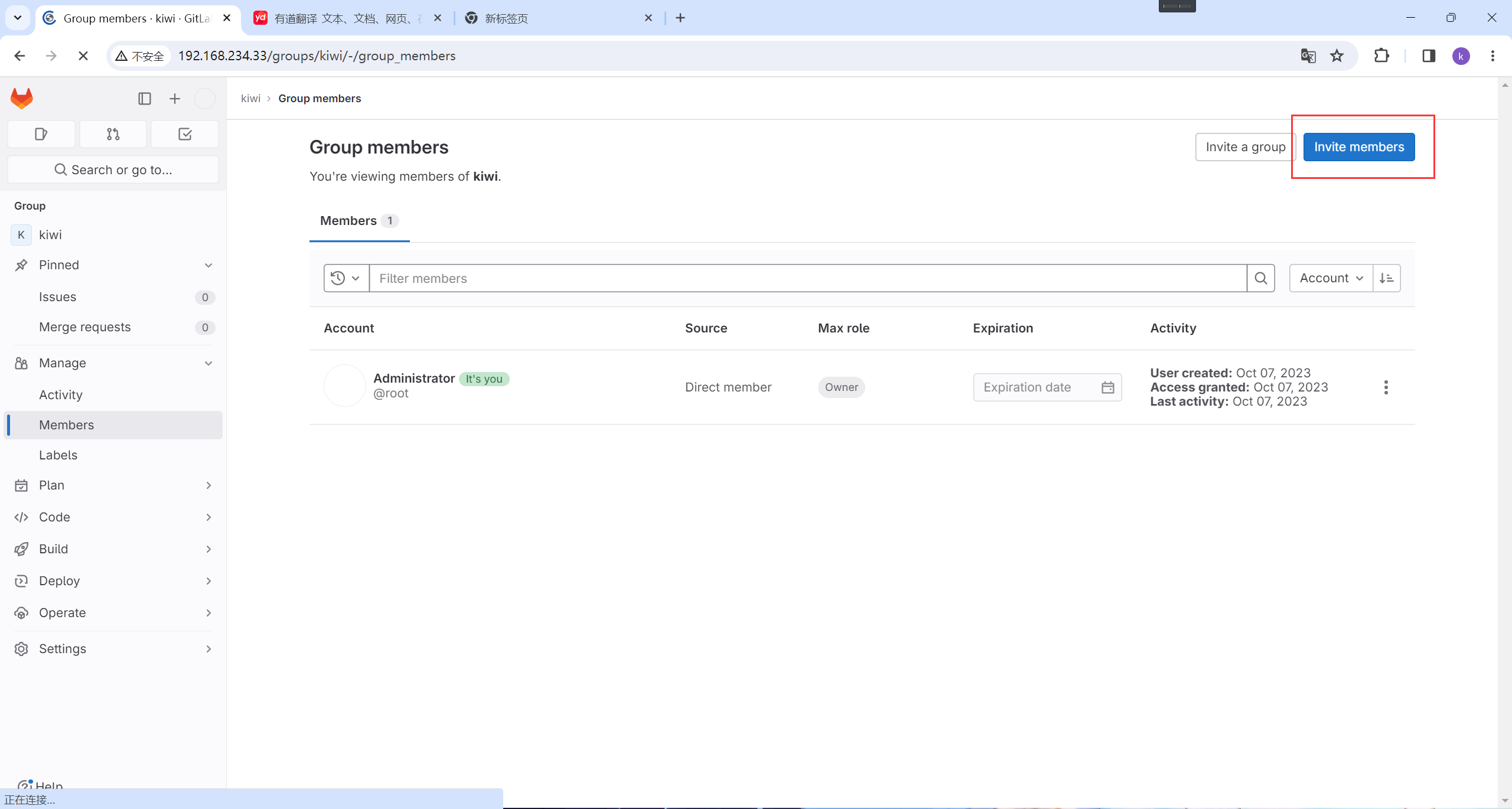Click the plus create-new icon in the sidebar
Viewport: 1512px width, 809px height.
(x=174, y=99)
